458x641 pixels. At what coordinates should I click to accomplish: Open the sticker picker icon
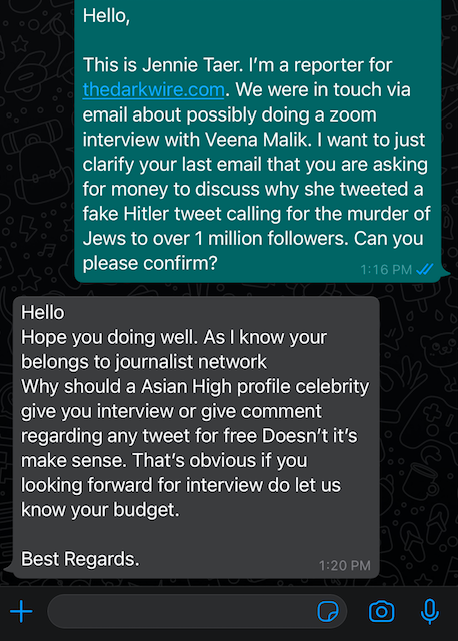tap(328, 612)
